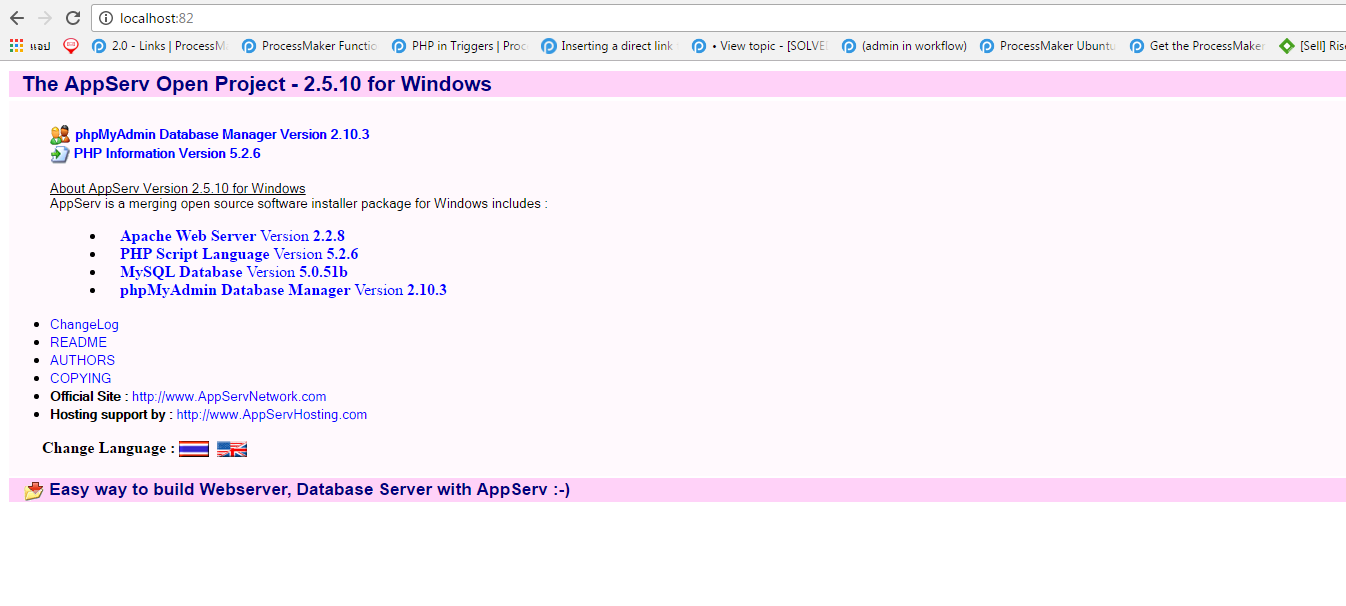1346x606 pixels.
Task: Open the 'Get the ProcessMaker' bookmark
Action: coord(1198,46)
